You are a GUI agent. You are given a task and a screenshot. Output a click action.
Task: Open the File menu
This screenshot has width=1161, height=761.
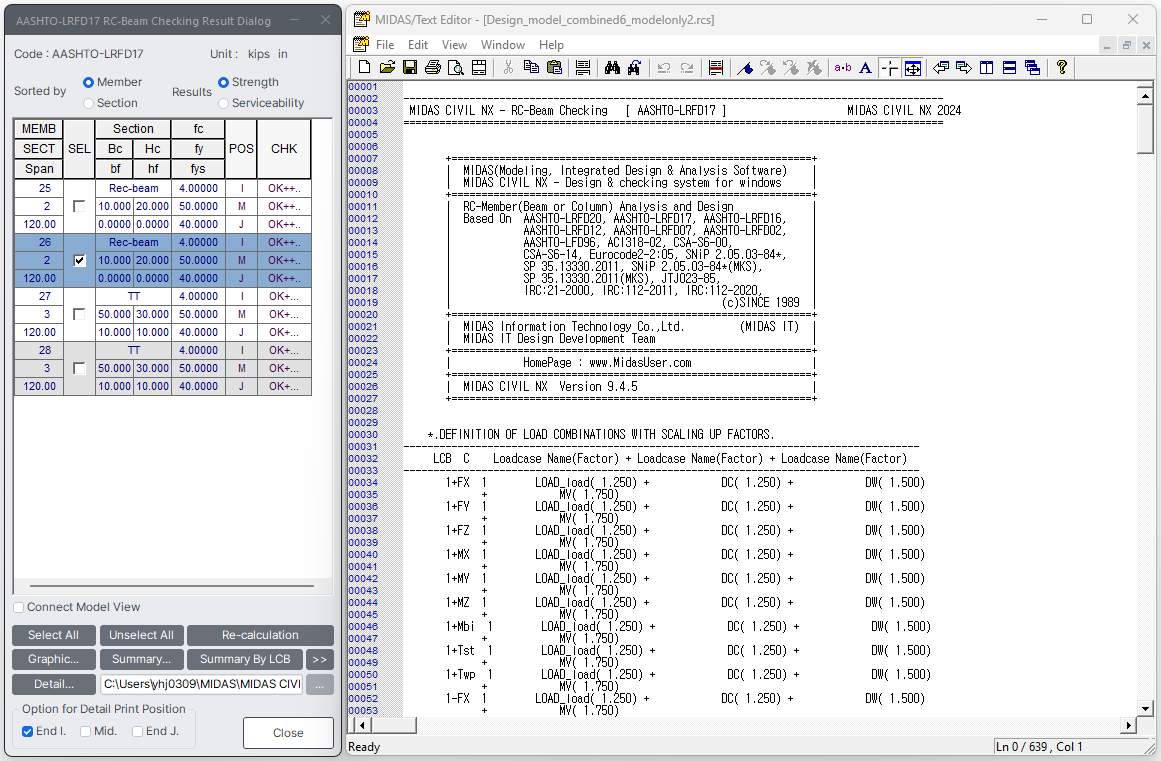[385, 44]
